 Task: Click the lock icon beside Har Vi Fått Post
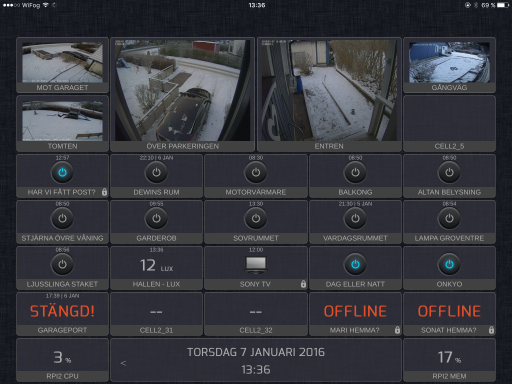click(x=104, y=192)
